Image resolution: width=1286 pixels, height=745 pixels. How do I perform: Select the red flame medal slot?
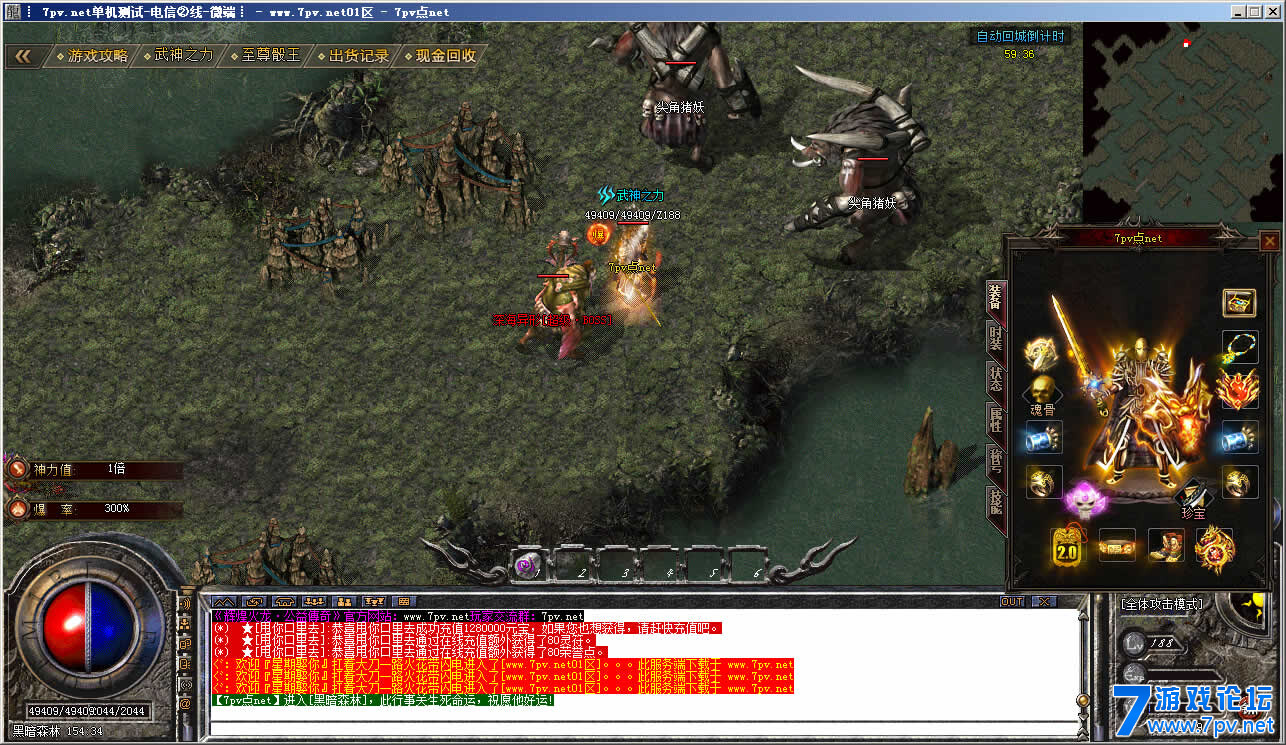(x=1238, y=390)
